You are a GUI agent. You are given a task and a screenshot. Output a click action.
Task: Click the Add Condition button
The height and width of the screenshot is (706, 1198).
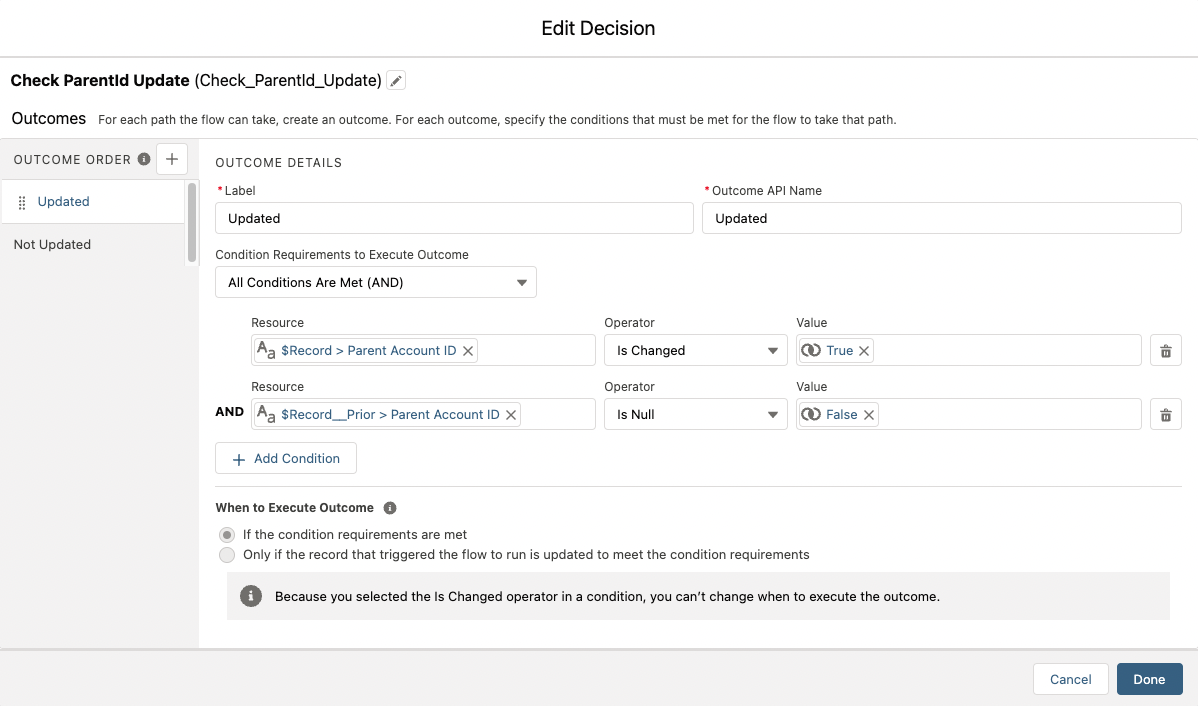[x=286, y=459]
